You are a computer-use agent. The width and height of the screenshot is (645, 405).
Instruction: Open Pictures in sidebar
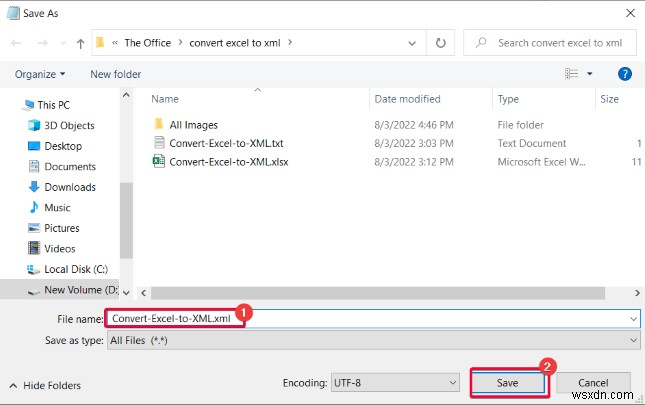click(x=62, y=228)
